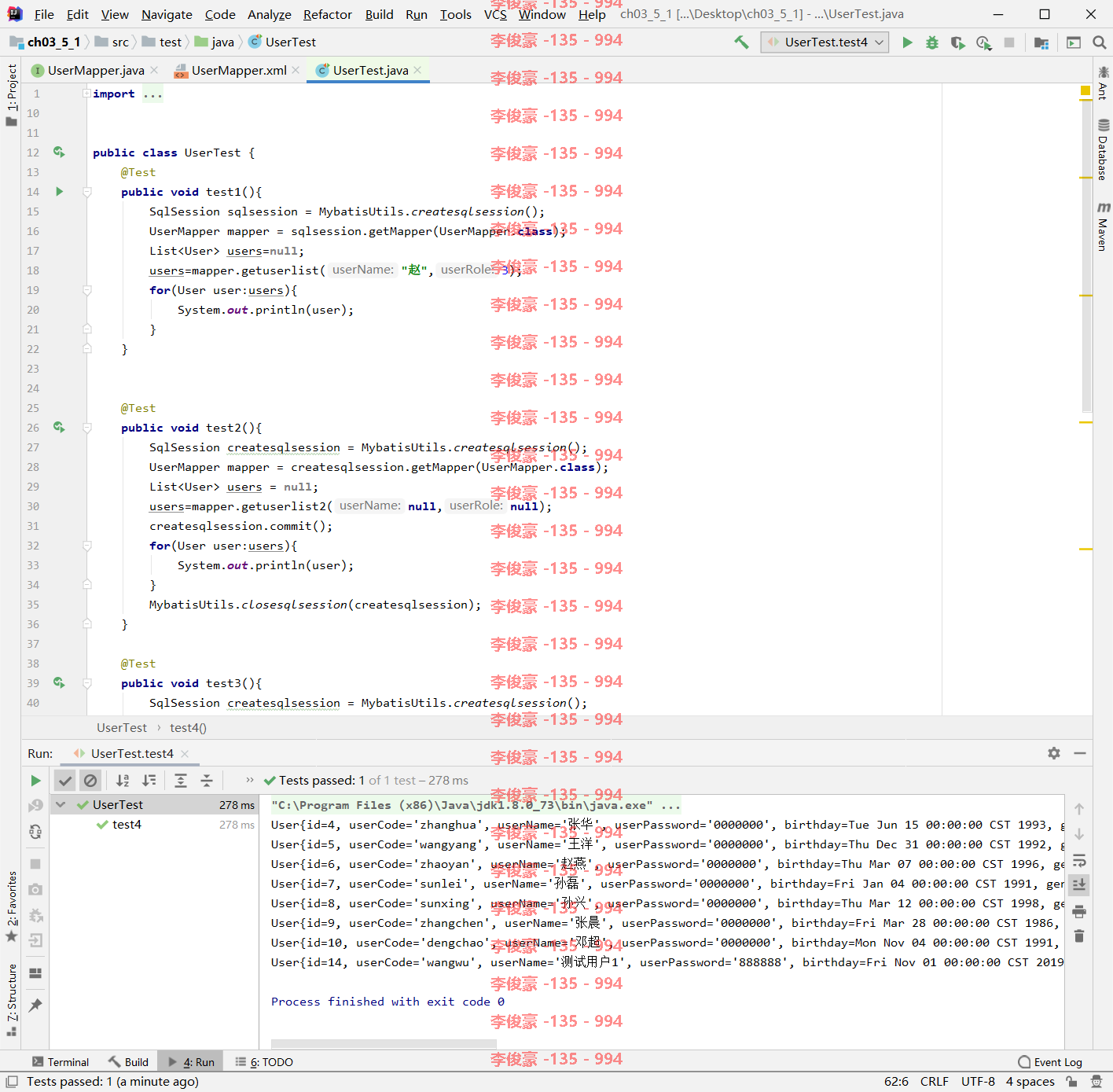Collapse for-loop fold at line 32
1113x1092 pixels.
[87, 546]
